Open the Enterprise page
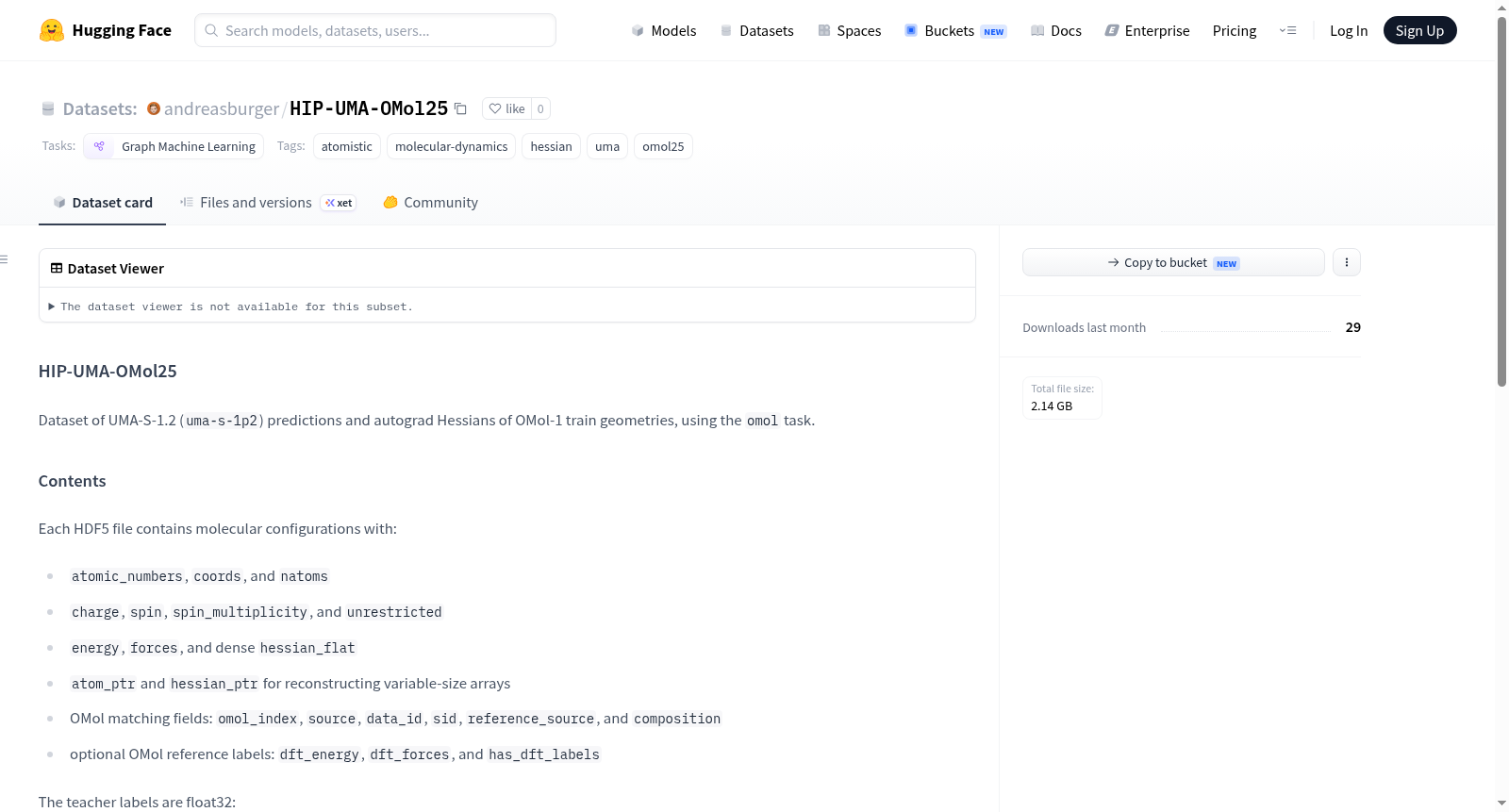Screen dimensions: 1509x812 tap(1147, 30)
